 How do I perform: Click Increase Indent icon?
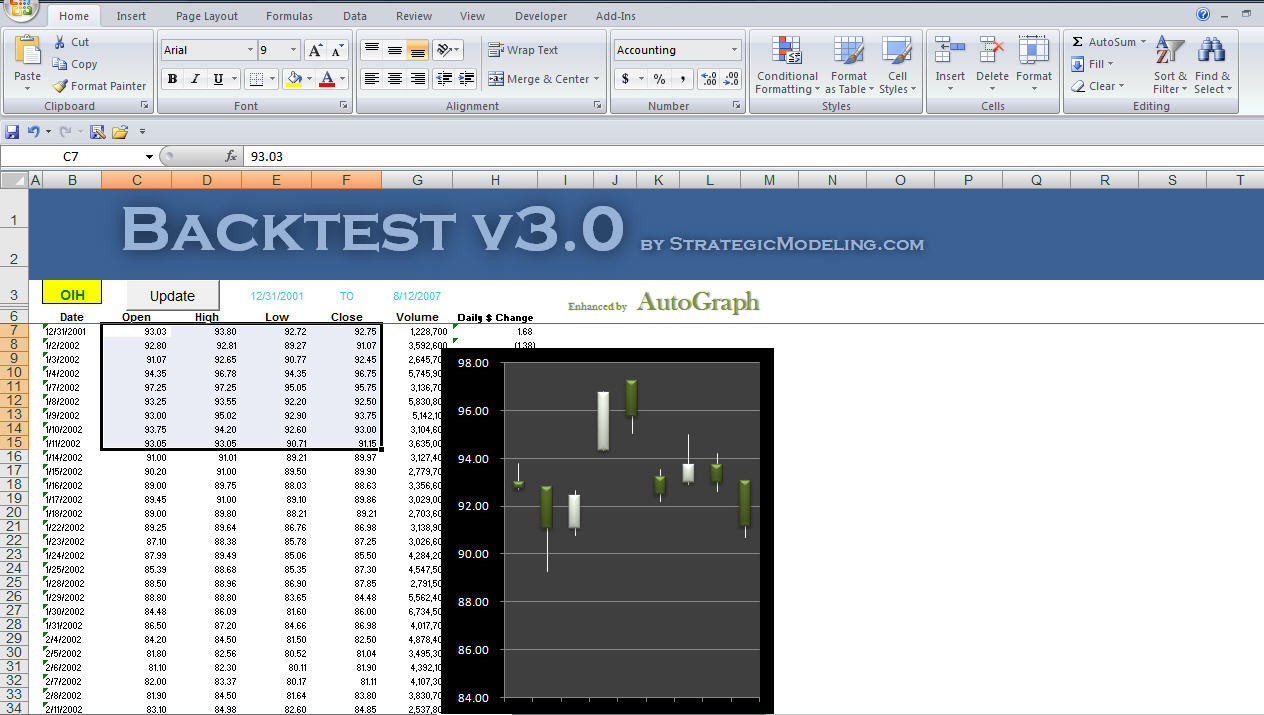pyautogui.click(x=467, y=79)
